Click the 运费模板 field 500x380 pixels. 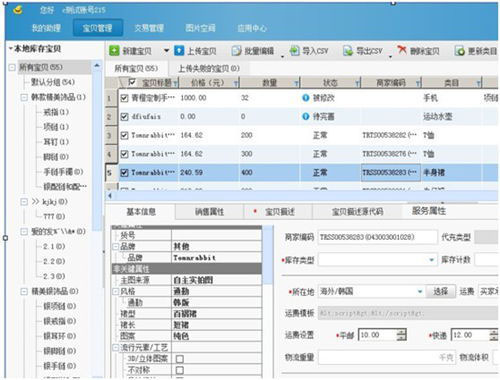[x=408, y=313]
